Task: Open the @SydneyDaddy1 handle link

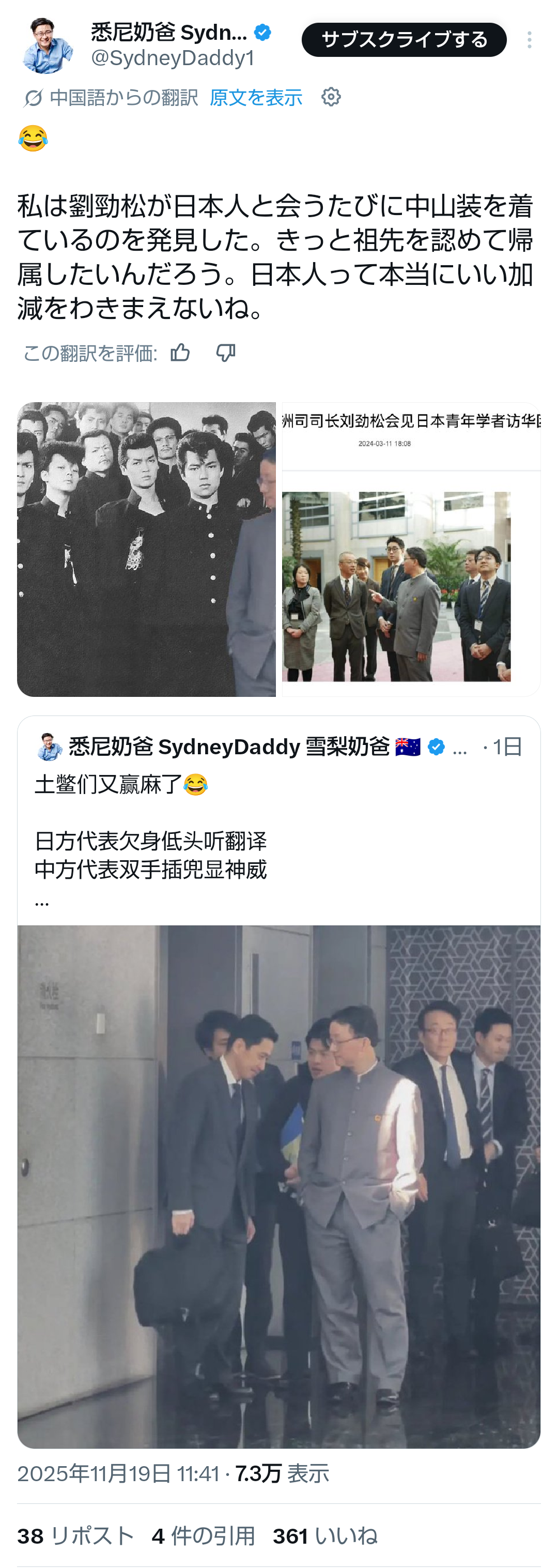Action: coord(173,58)
